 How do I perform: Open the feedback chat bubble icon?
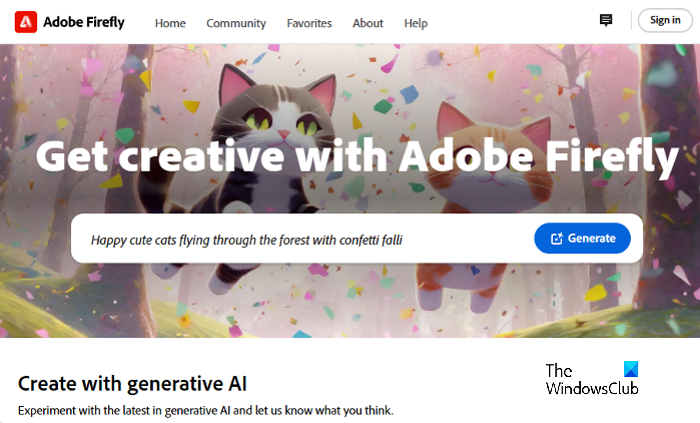coord(606,20)
